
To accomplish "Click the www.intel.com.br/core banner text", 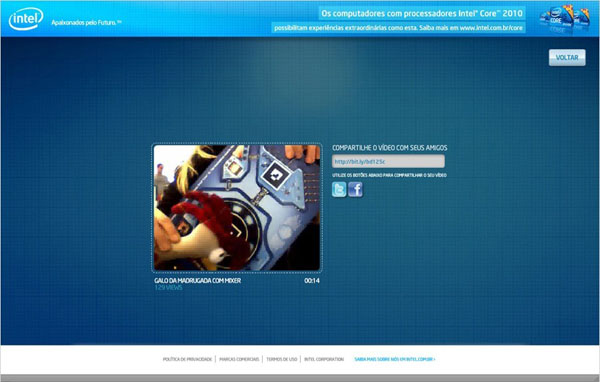I will coord(491,28).
